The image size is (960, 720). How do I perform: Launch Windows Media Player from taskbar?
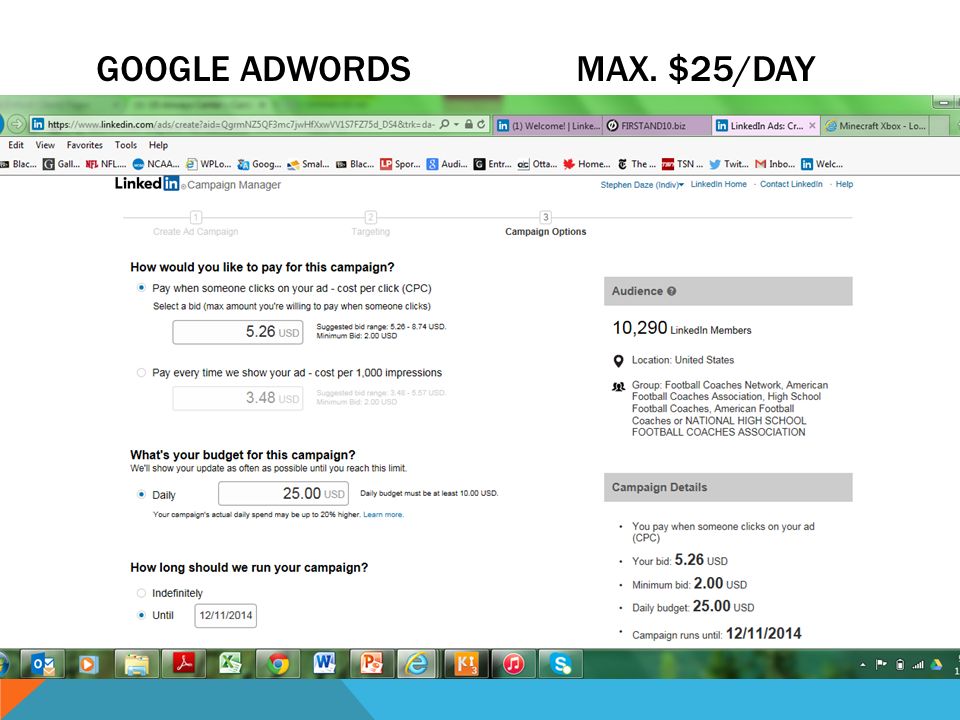88,664
